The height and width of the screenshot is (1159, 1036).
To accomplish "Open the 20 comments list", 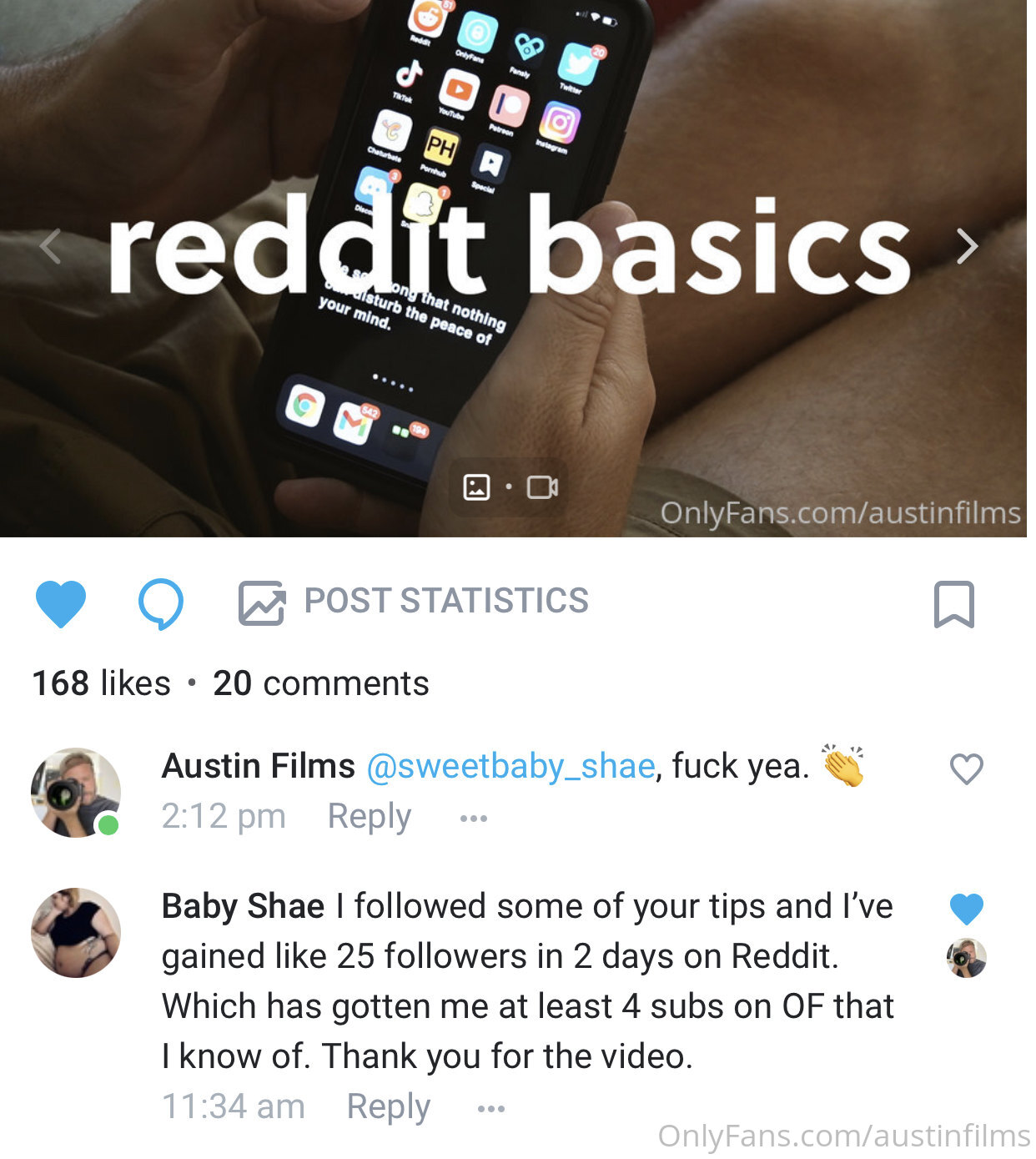I will click(x=321, y=683).
